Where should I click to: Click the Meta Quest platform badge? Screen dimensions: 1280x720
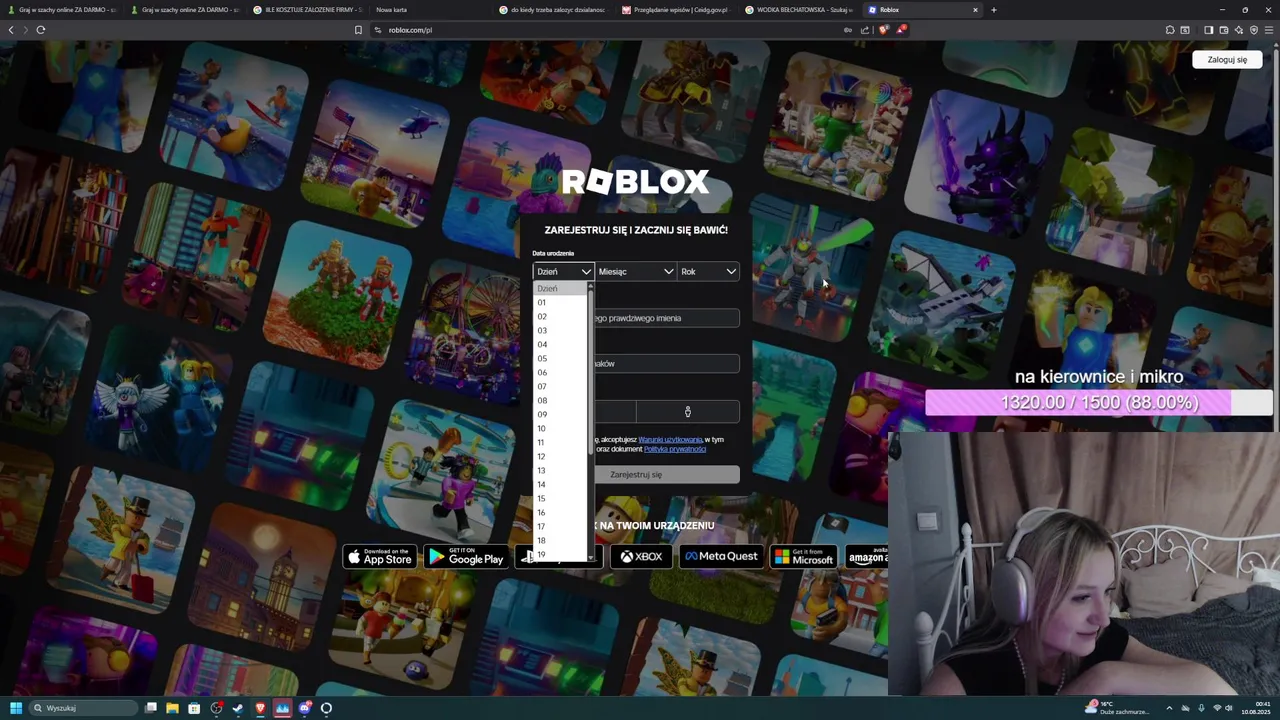(x=721, y=557)
